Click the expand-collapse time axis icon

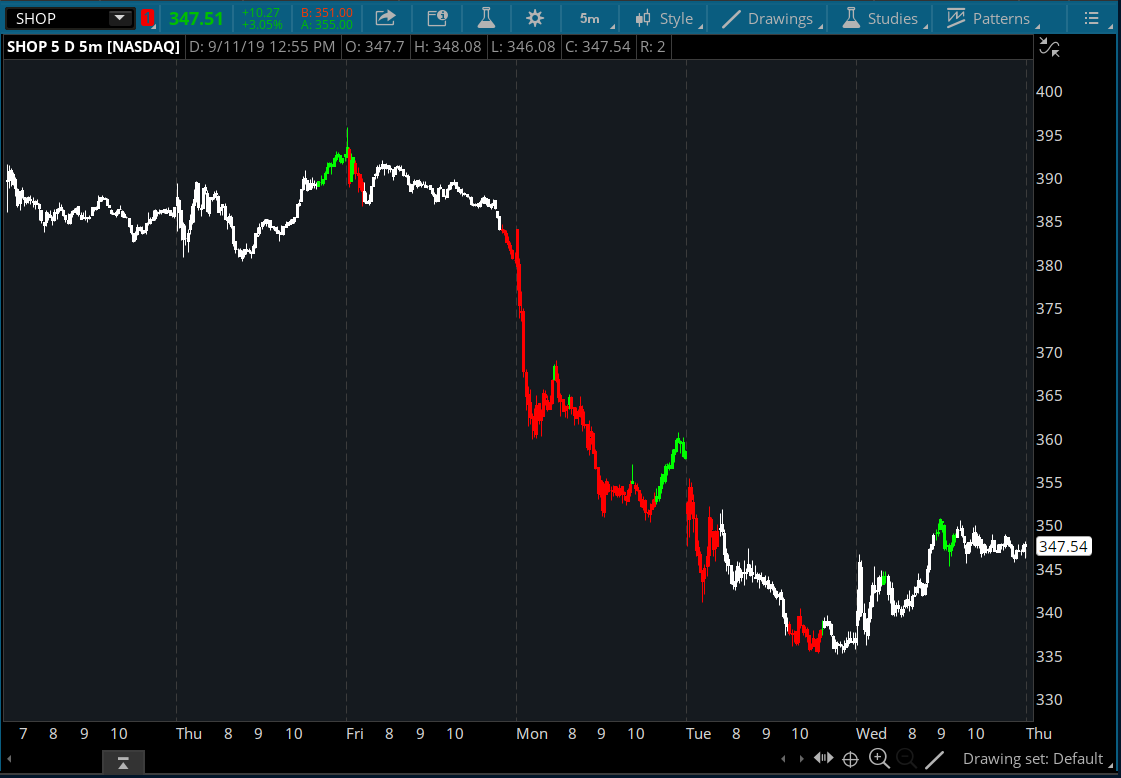click(824, 759)
